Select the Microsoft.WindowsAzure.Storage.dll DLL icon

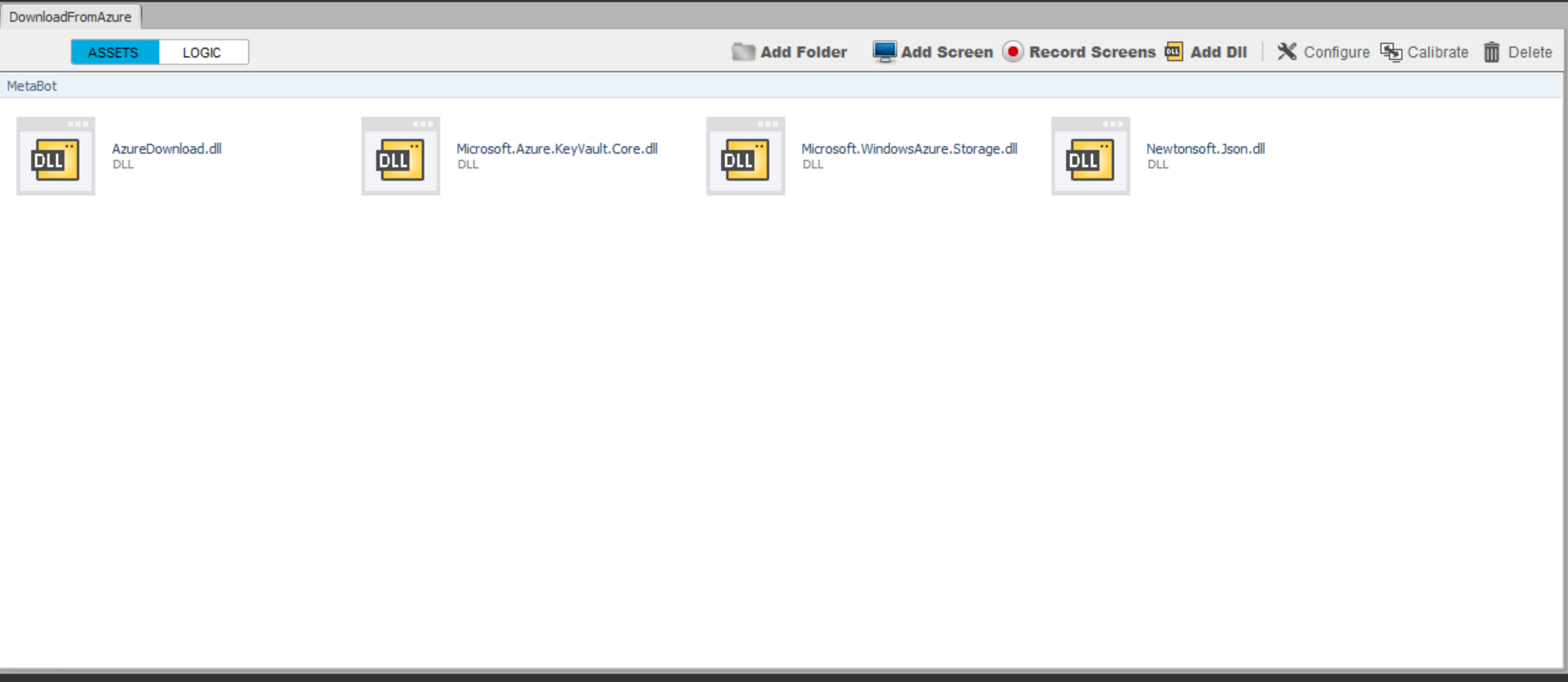pyautogui.click(x=746, y=156)
